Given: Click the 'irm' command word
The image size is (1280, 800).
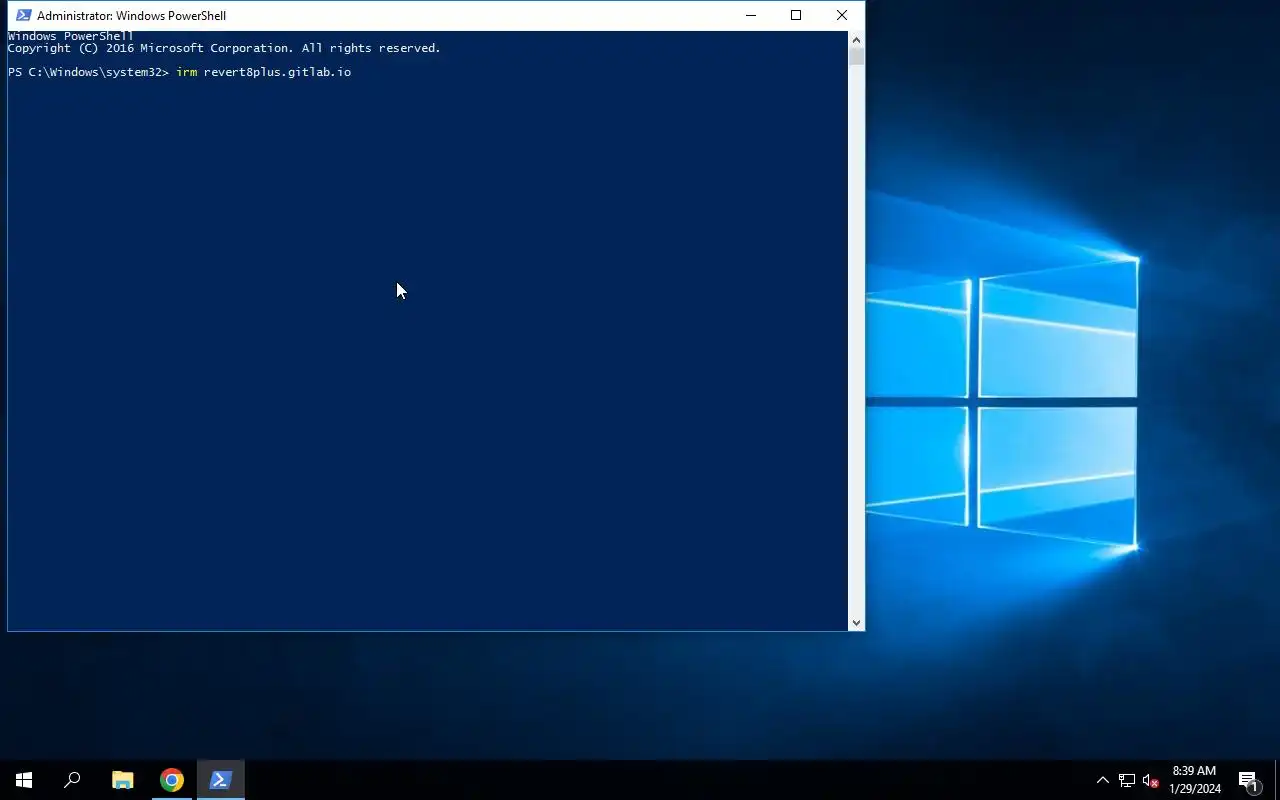Looking at the screenshot, I should coord(186,72).
